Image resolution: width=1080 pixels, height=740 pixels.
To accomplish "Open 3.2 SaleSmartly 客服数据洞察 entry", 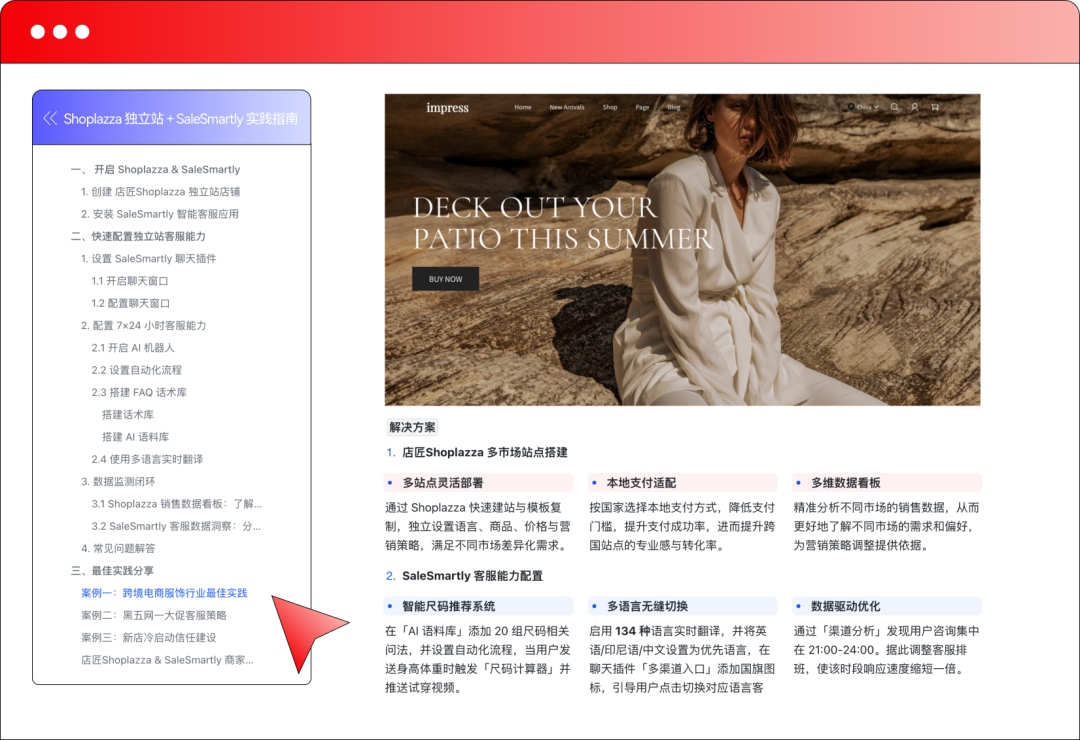I will [176, 526].
